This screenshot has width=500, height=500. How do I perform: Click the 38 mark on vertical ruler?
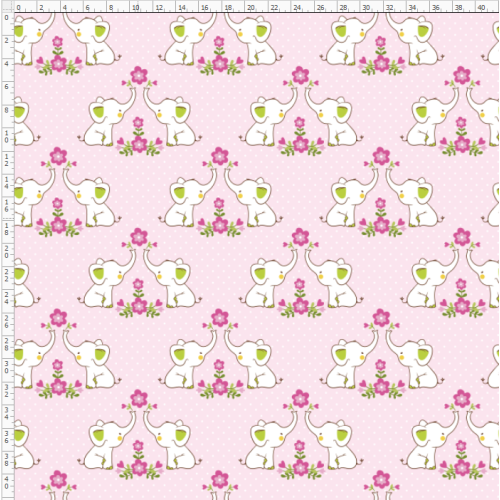coord(6,460)
